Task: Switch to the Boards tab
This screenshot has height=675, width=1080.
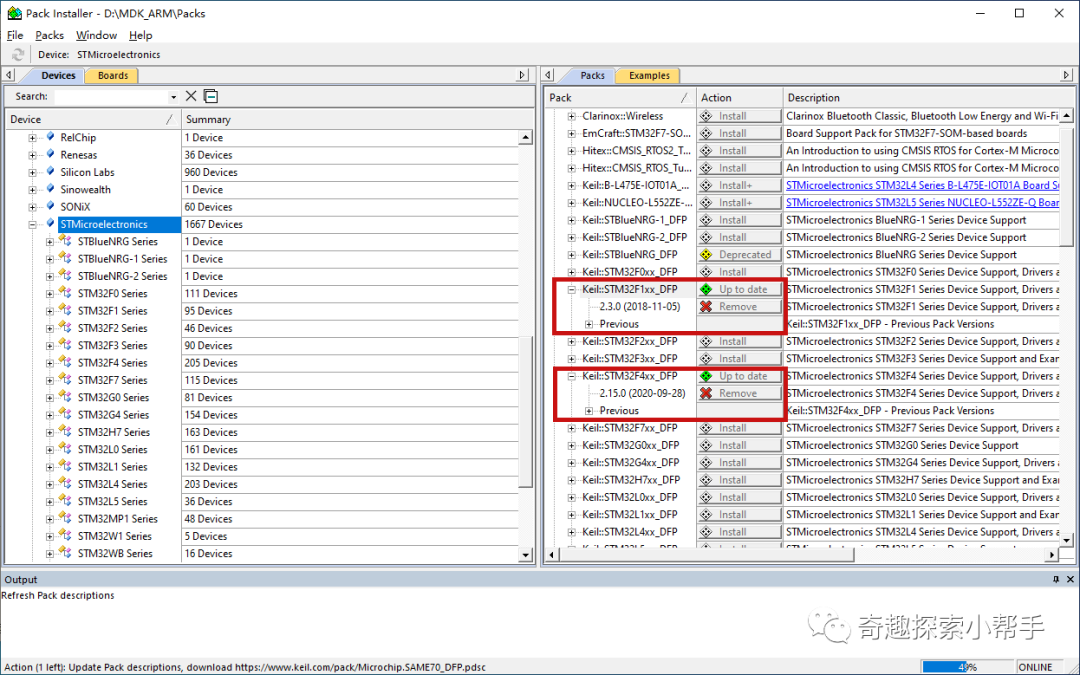Action: (x=112, y=76)
